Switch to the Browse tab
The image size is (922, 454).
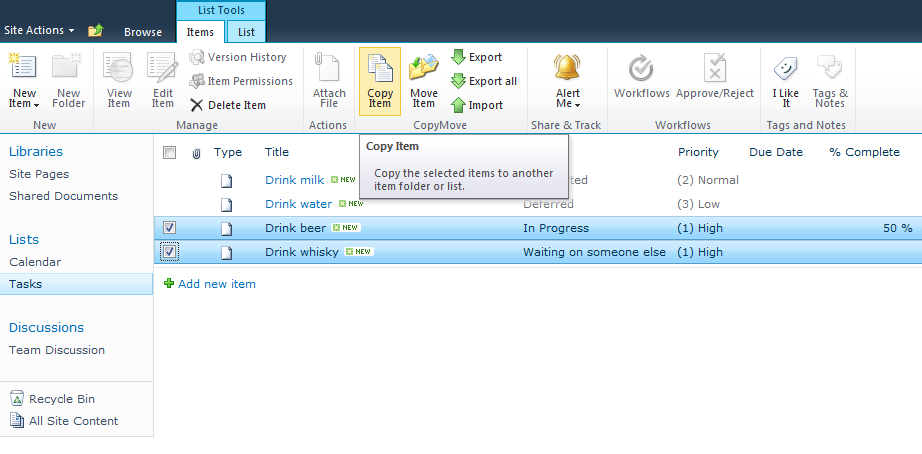tap(143, 32)
